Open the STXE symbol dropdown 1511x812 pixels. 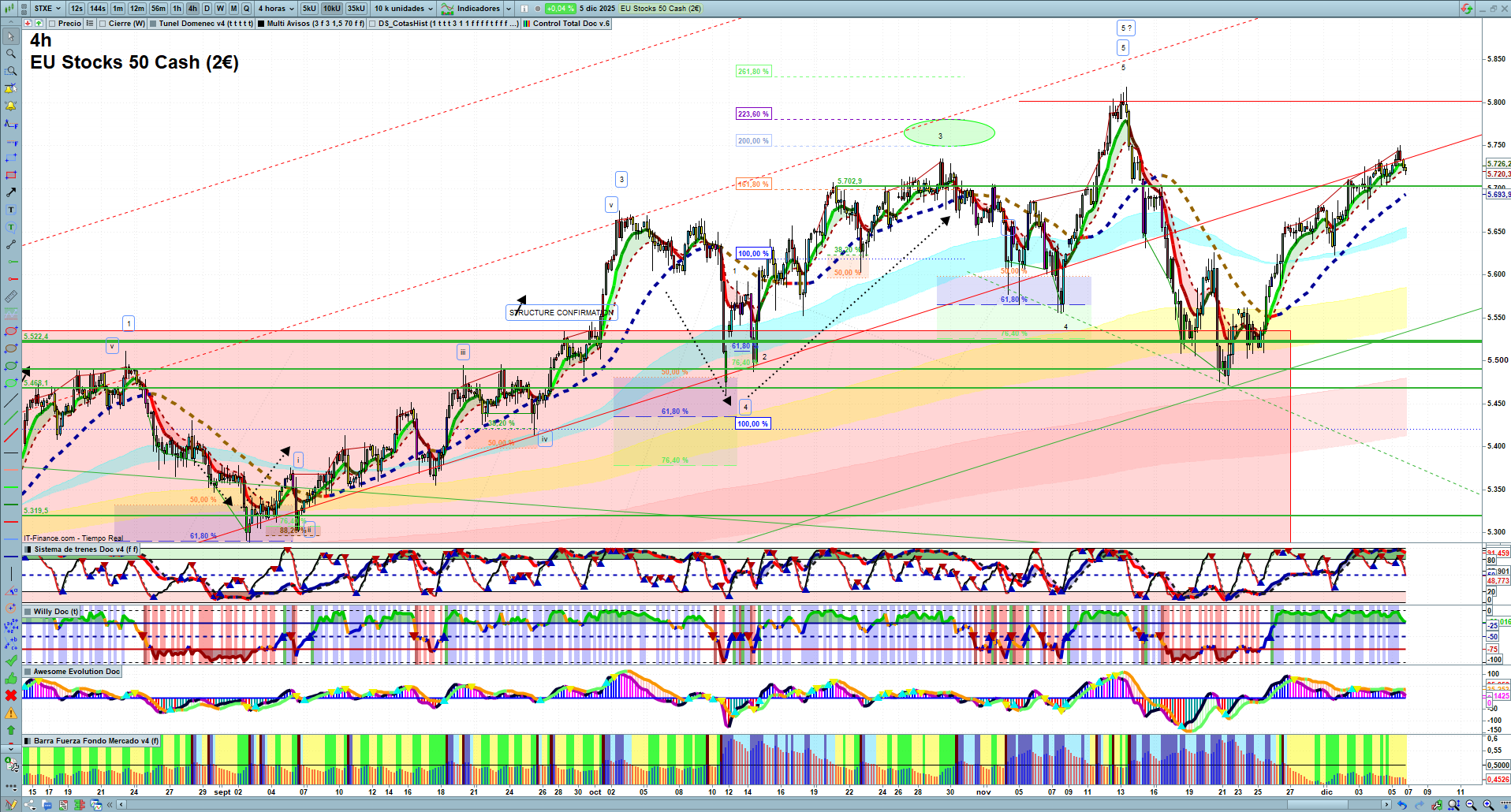coord(47,9)
